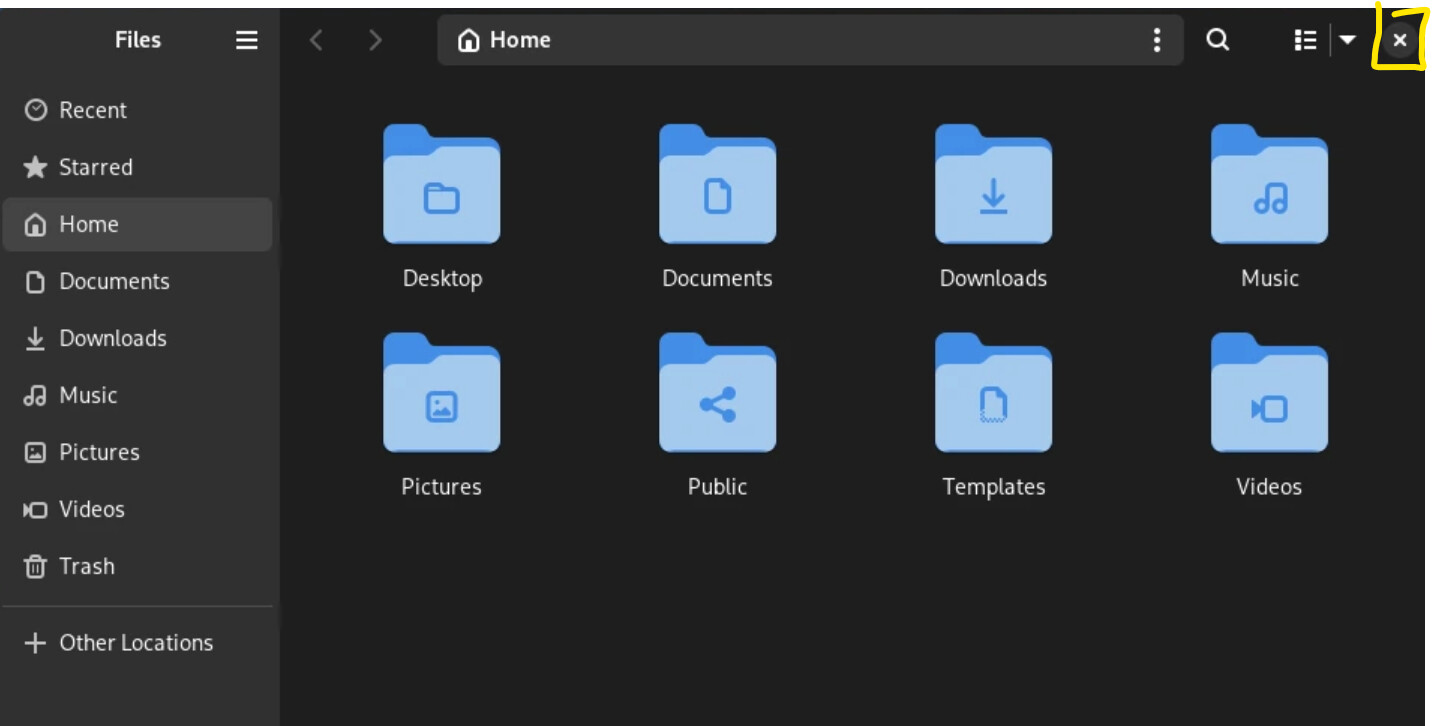
Task: Open Other Locations in sidebar
Action: [135, 643]
